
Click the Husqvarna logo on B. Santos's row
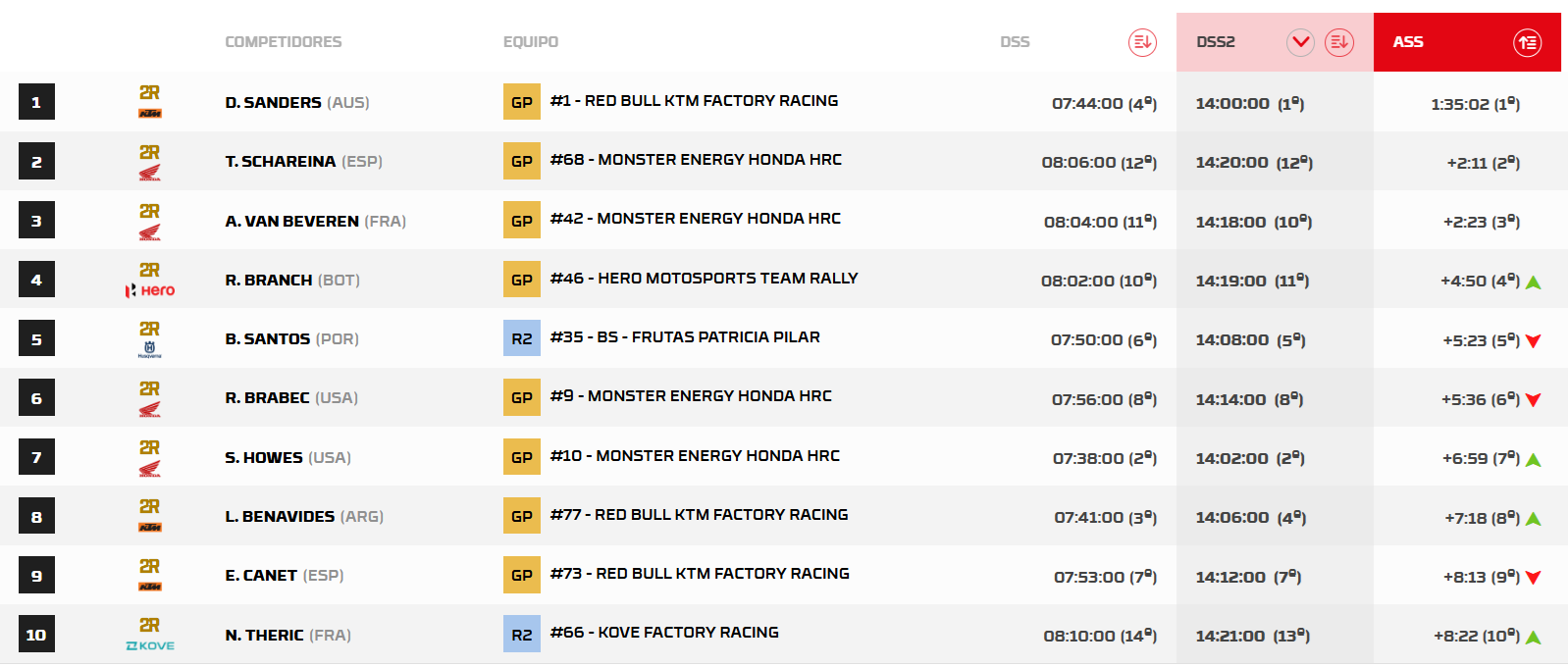point(150,349)
